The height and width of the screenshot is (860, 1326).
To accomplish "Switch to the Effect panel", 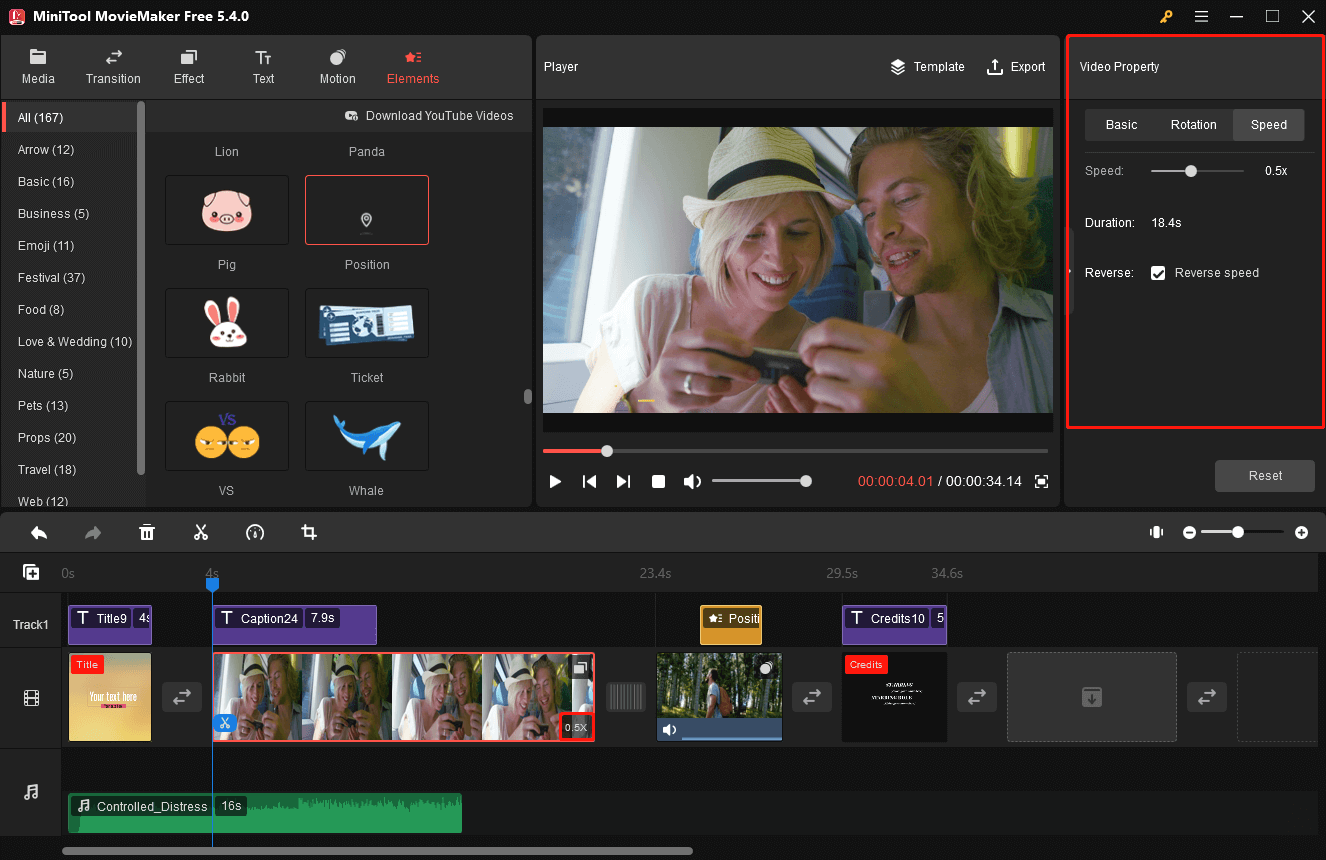I will 188,66.
